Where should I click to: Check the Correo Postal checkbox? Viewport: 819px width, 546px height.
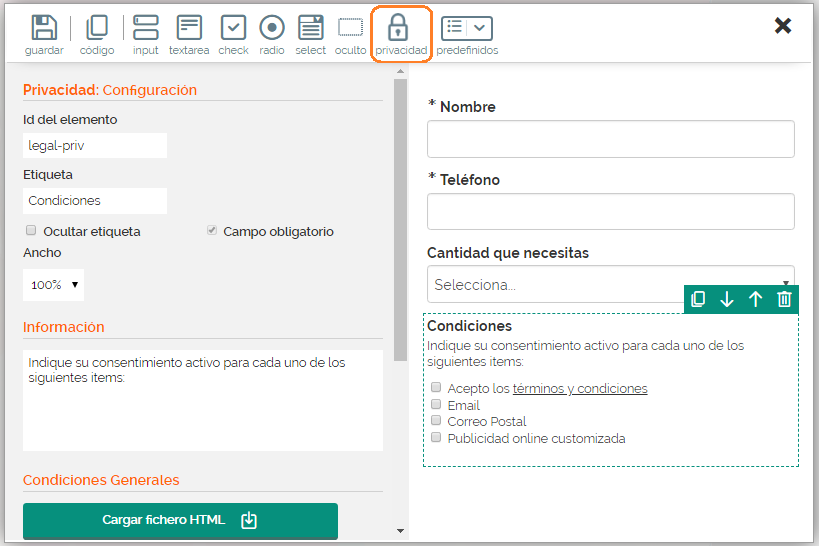click(436, 420)
